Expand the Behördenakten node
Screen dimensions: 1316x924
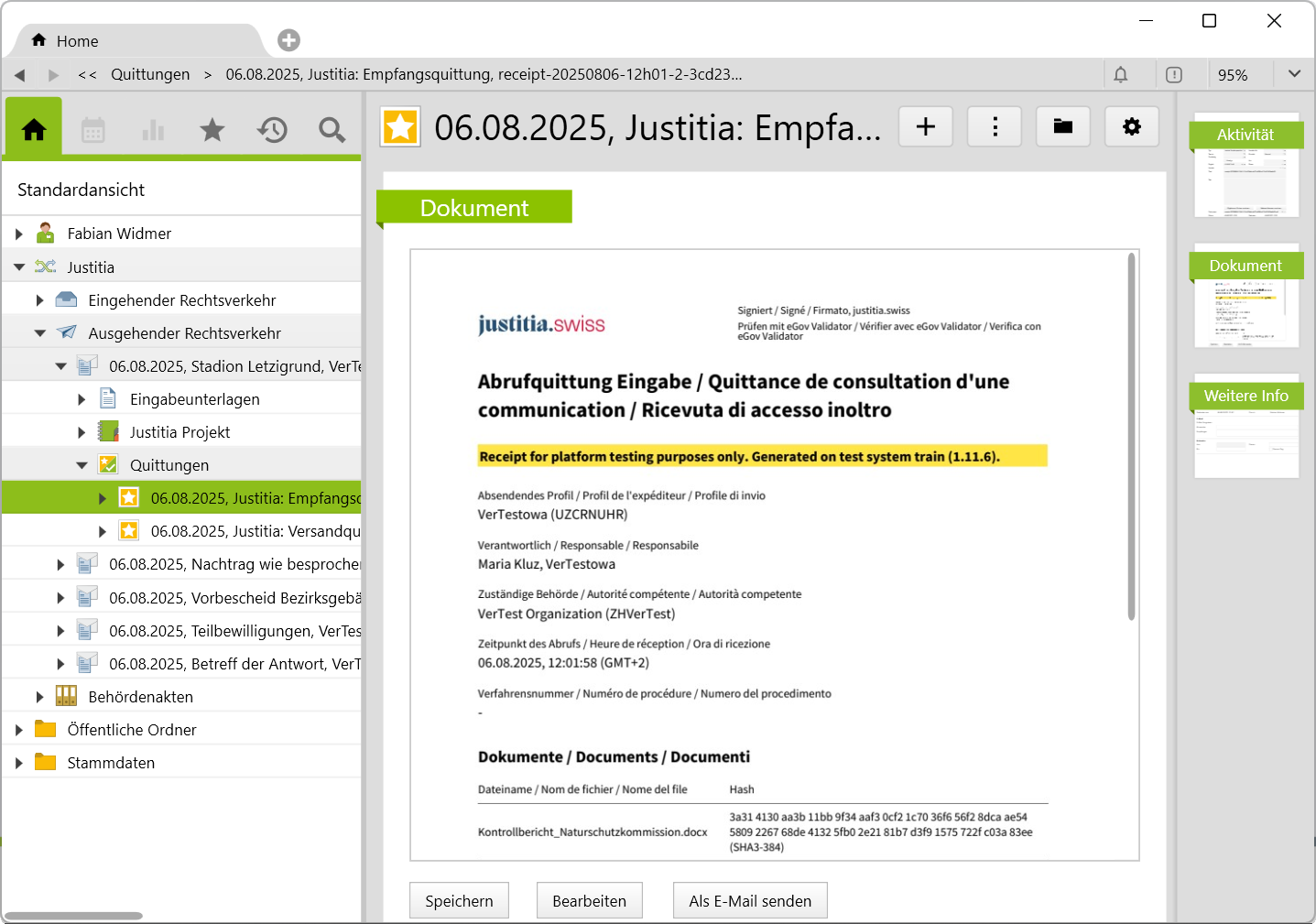point(39,697)
